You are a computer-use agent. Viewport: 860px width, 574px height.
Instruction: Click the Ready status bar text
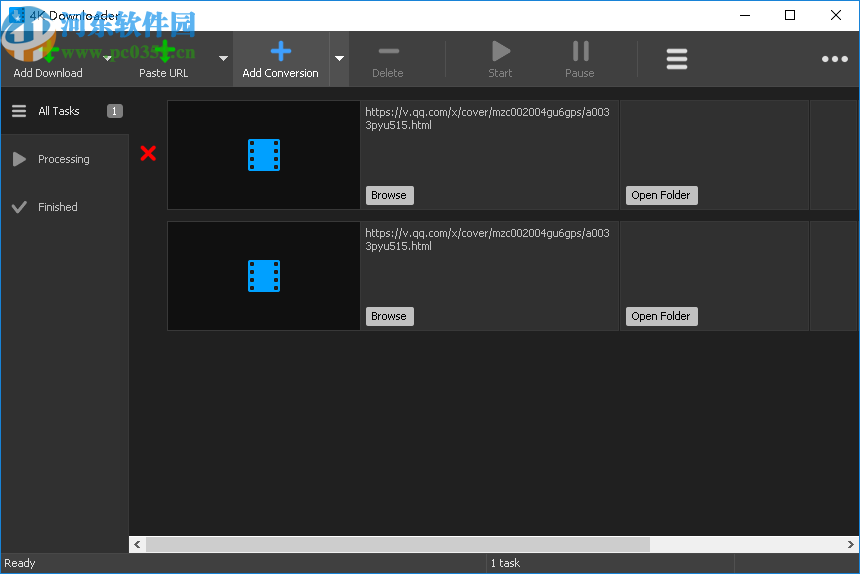(20, 563)
